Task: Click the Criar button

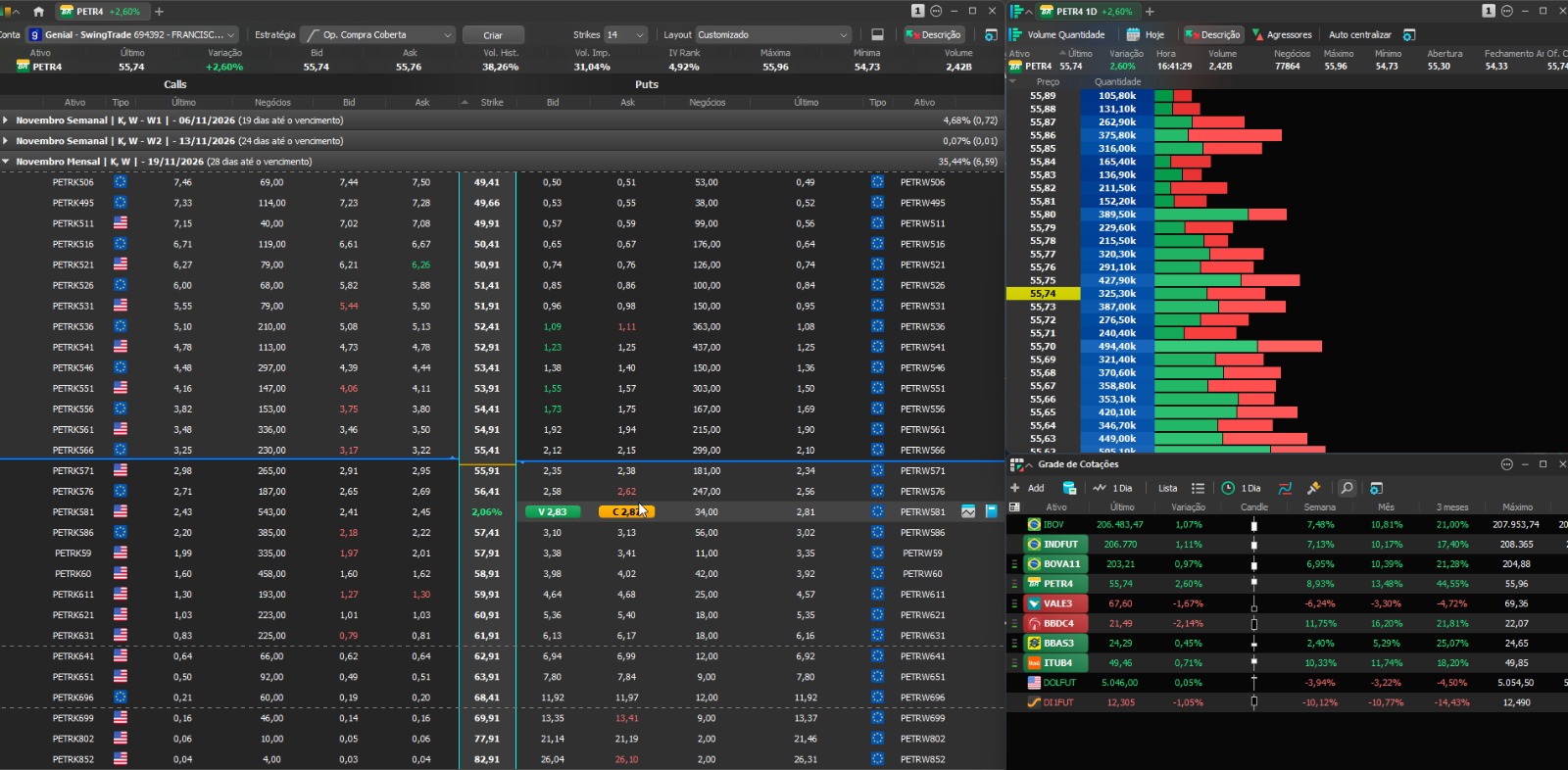Action: pos(493,34)
